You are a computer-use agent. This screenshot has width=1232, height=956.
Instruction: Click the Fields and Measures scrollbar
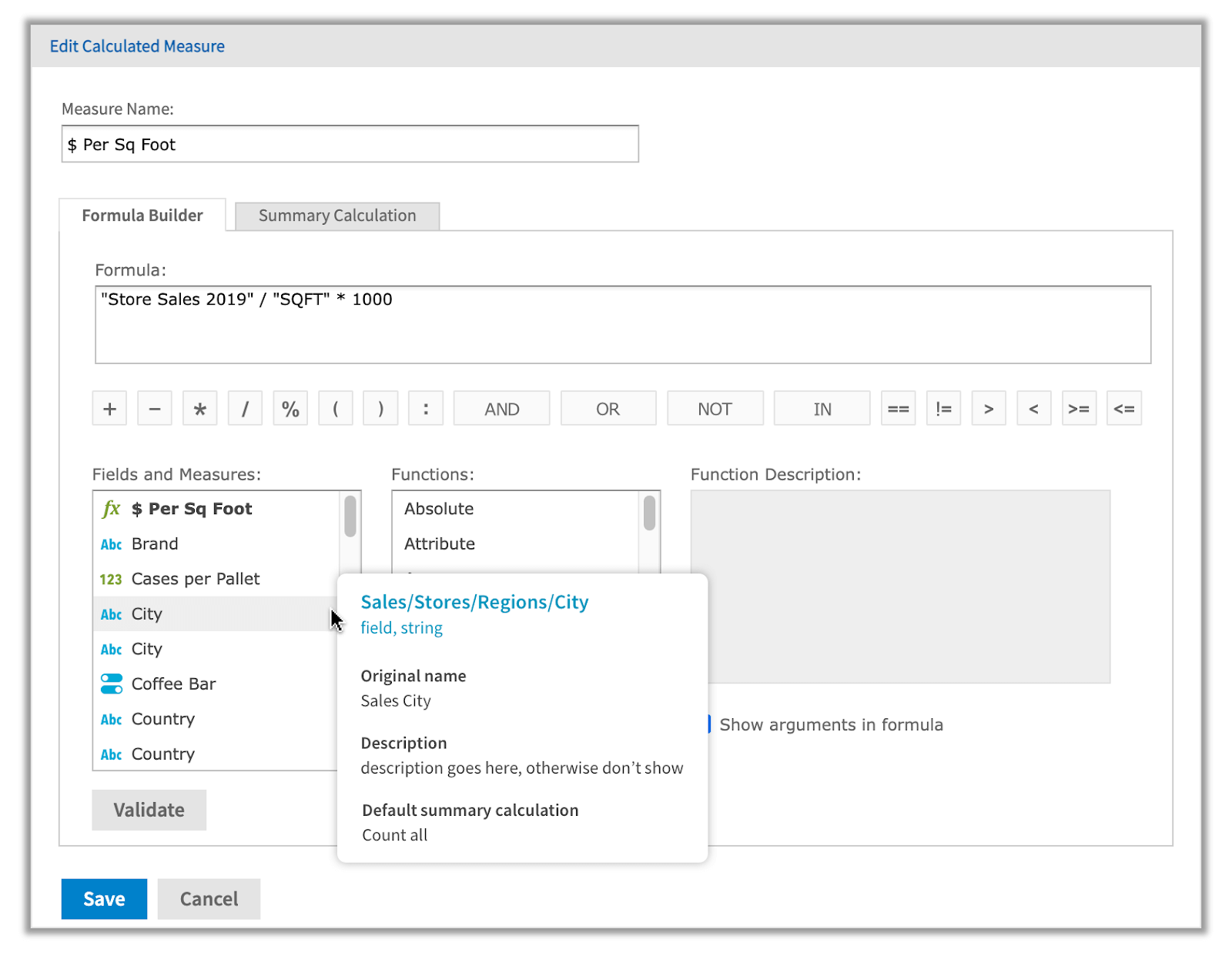tap(350, 516)
